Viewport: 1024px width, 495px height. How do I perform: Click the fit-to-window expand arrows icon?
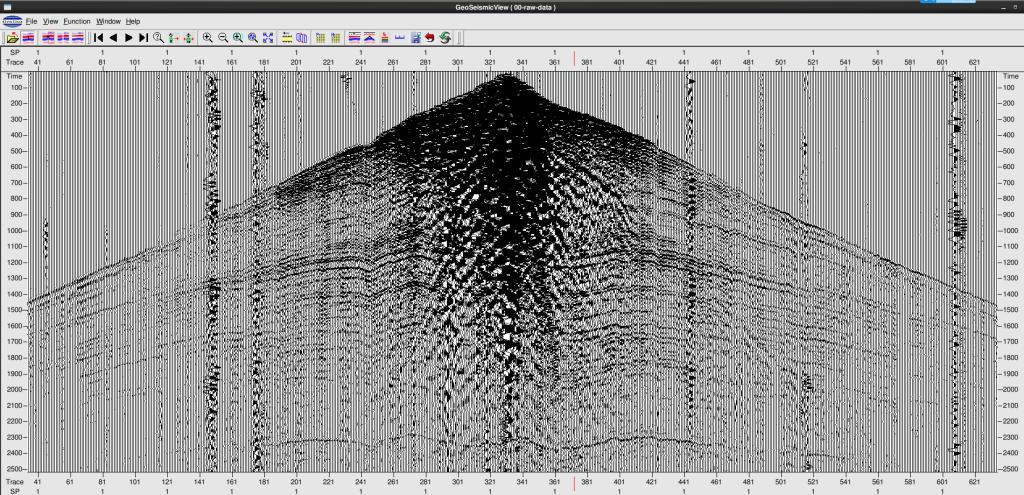(x=268, y=37)
